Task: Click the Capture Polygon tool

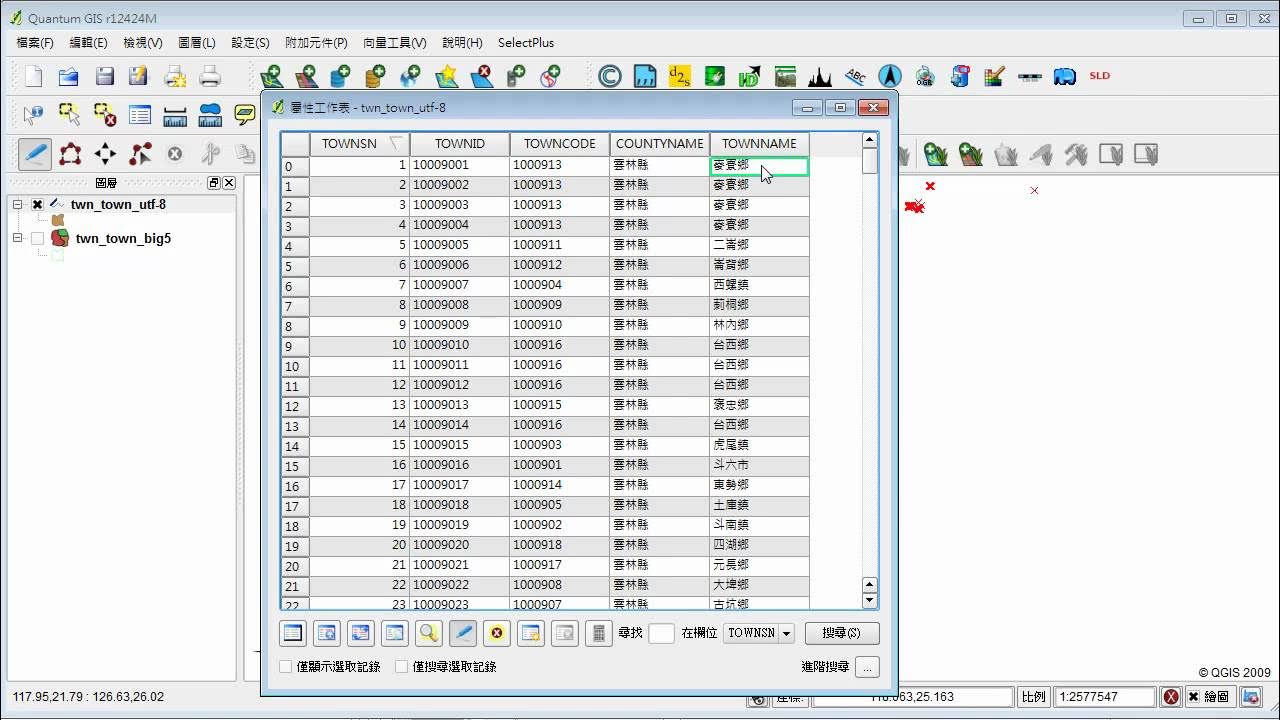Action: pos(70,154)
